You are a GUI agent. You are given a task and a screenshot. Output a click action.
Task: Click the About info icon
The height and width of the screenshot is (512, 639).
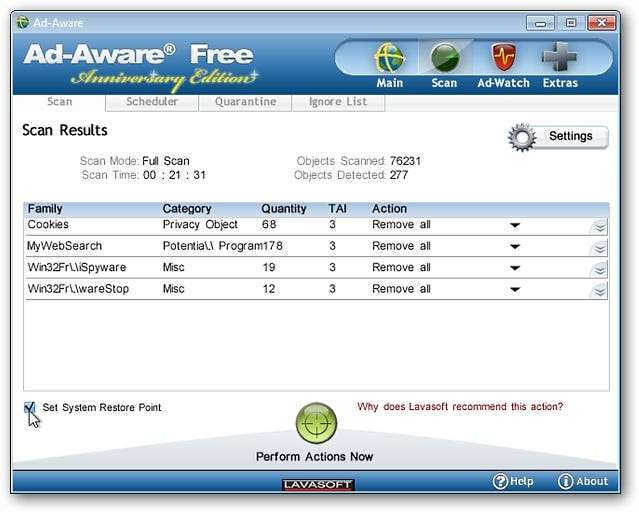(x=565, y=481)
